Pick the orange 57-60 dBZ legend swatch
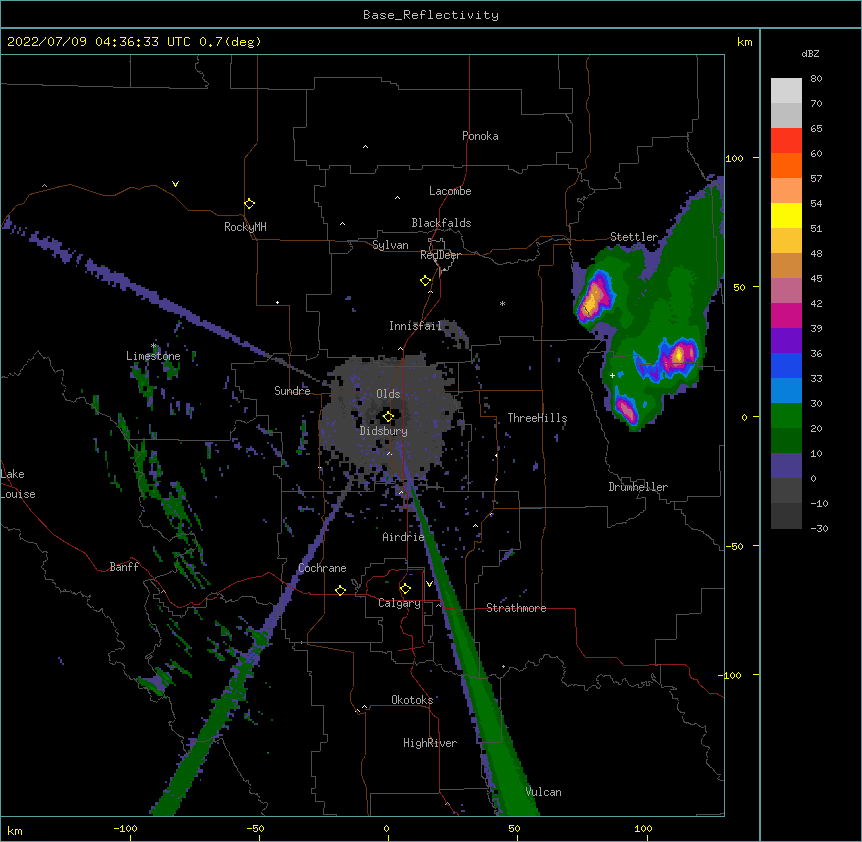This screenshot has width=862, height=842. pos(786,165)
